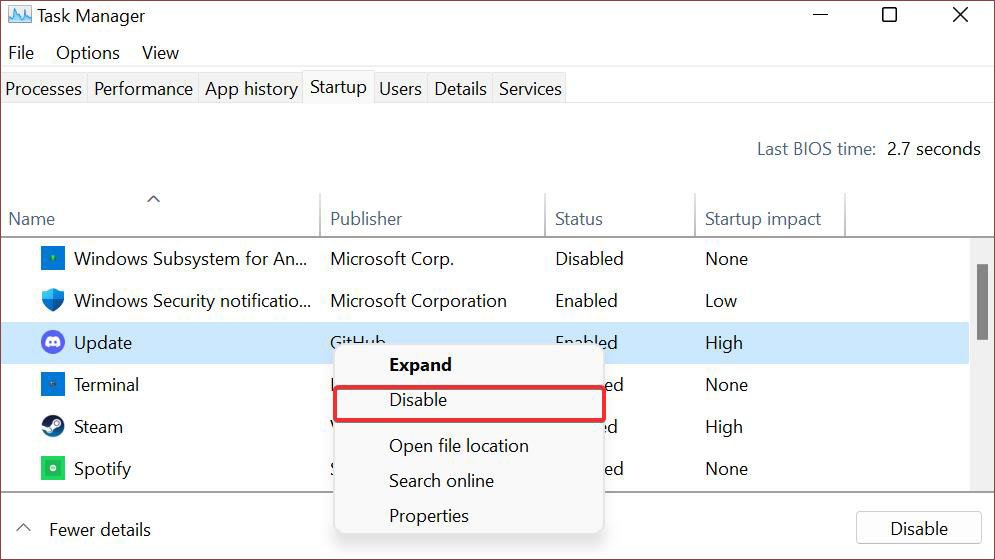Switch to the Processes tab
Screen dimensions: 995x560
(x=44, y=88)
